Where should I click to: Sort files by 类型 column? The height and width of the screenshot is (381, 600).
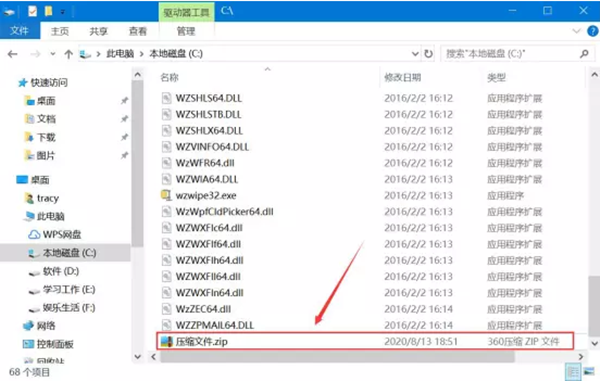click(496, 78)
